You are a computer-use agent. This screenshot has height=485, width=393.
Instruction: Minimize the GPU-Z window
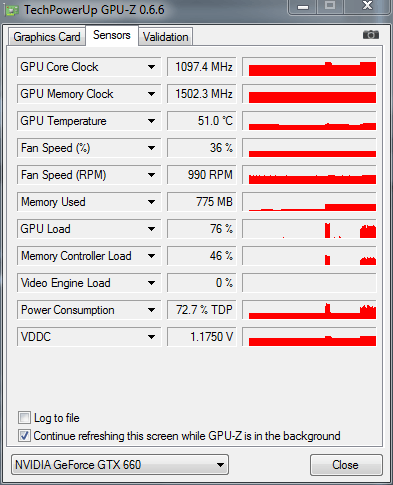pyautogui.click(x=303, y=7)
